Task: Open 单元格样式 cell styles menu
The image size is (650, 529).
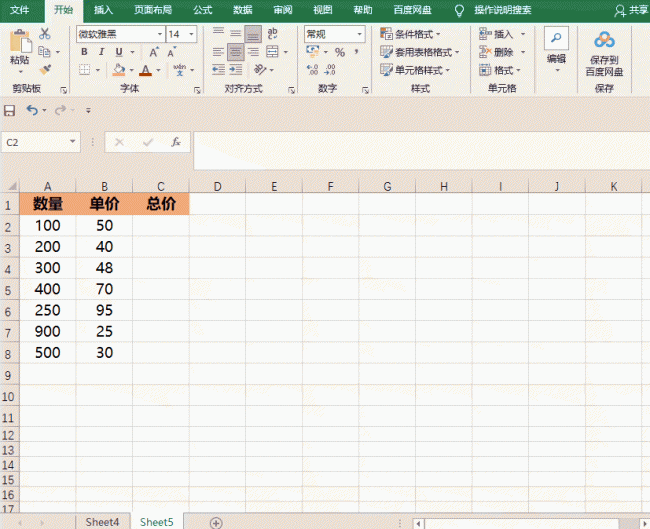Action: tap(415, 70)
